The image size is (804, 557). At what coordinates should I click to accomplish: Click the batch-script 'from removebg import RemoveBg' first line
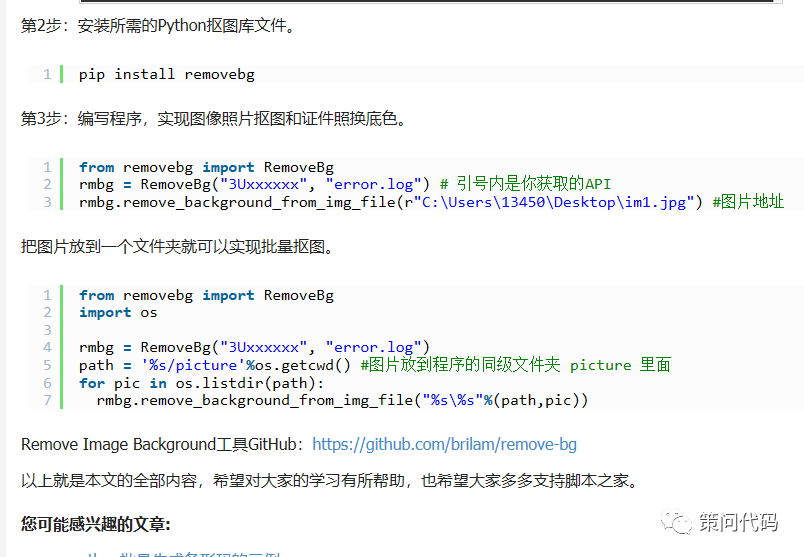tap(206, 295)
